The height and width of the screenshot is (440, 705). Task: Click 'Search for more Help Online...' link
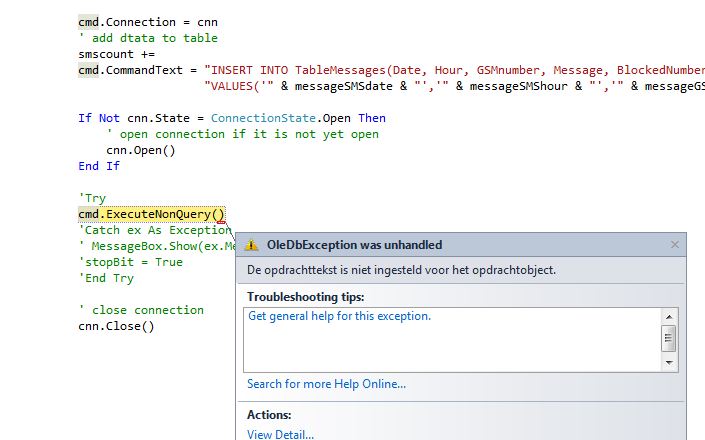click(326, 384)
